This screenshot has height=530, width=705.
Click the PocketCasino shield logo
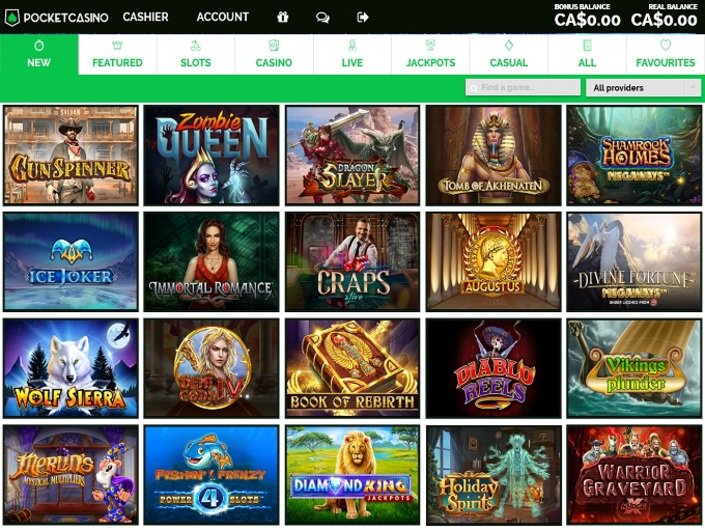pos(12,18)
